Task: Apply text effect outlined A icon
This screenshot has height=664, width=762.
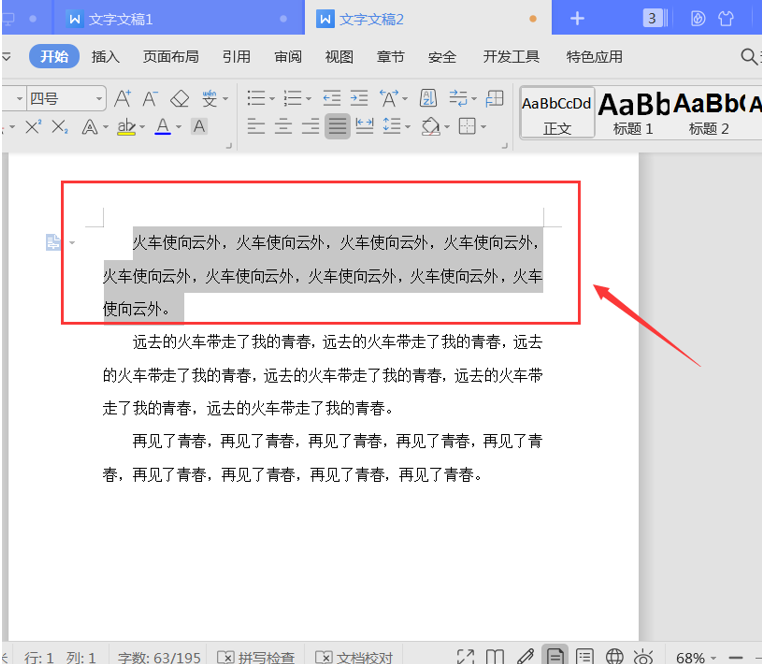Action: [x=89, y=127]
